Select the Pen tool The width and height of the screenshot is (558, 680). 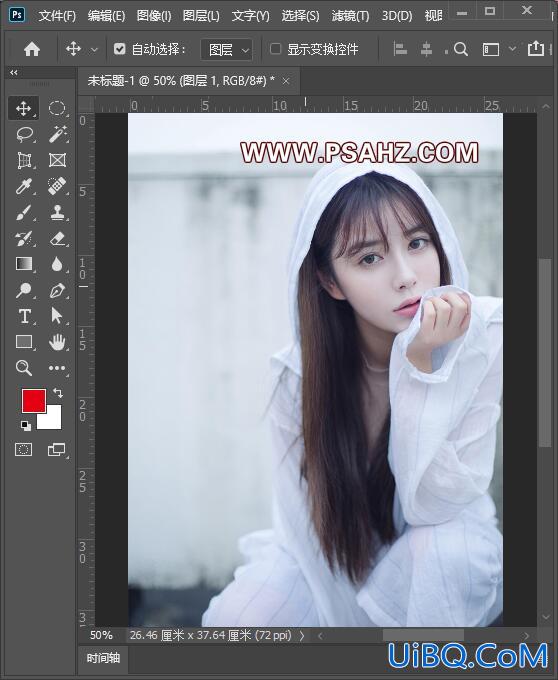[x=57, y=290]
